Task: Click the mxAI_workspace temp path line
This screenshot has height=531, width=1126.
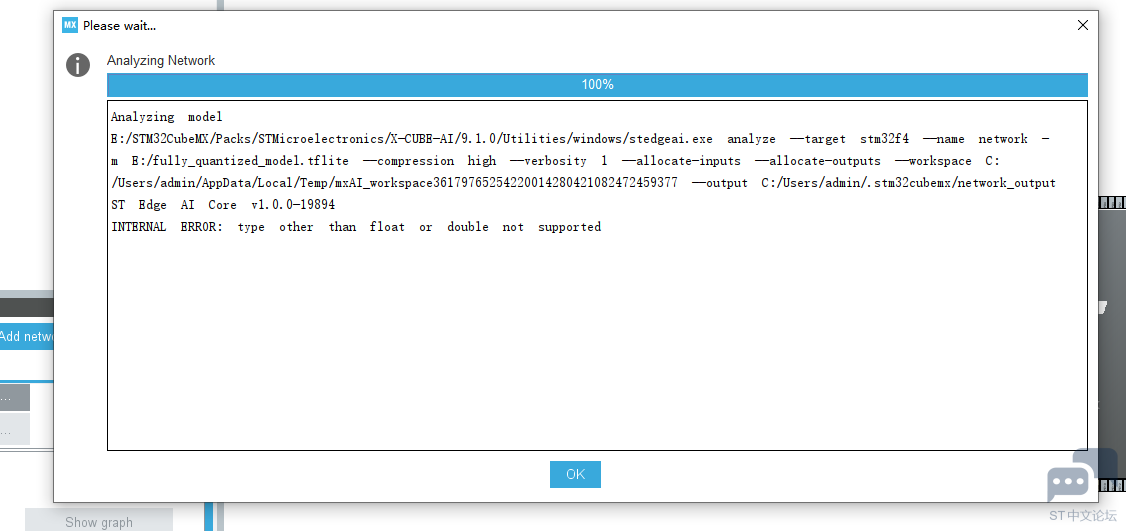Action: [x=583, y=183]
